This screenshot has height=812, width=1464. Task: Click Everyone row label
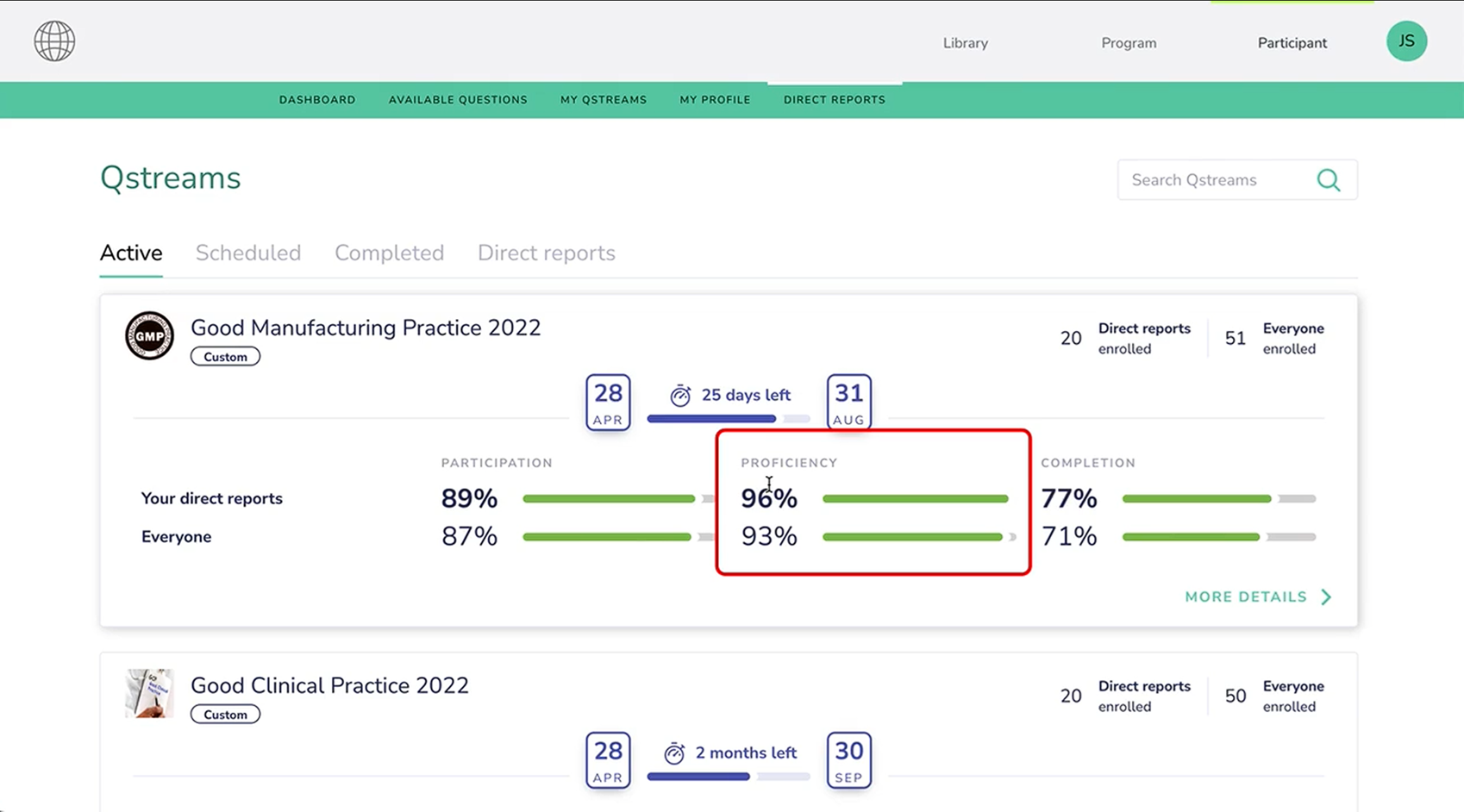tap(176, 537)
